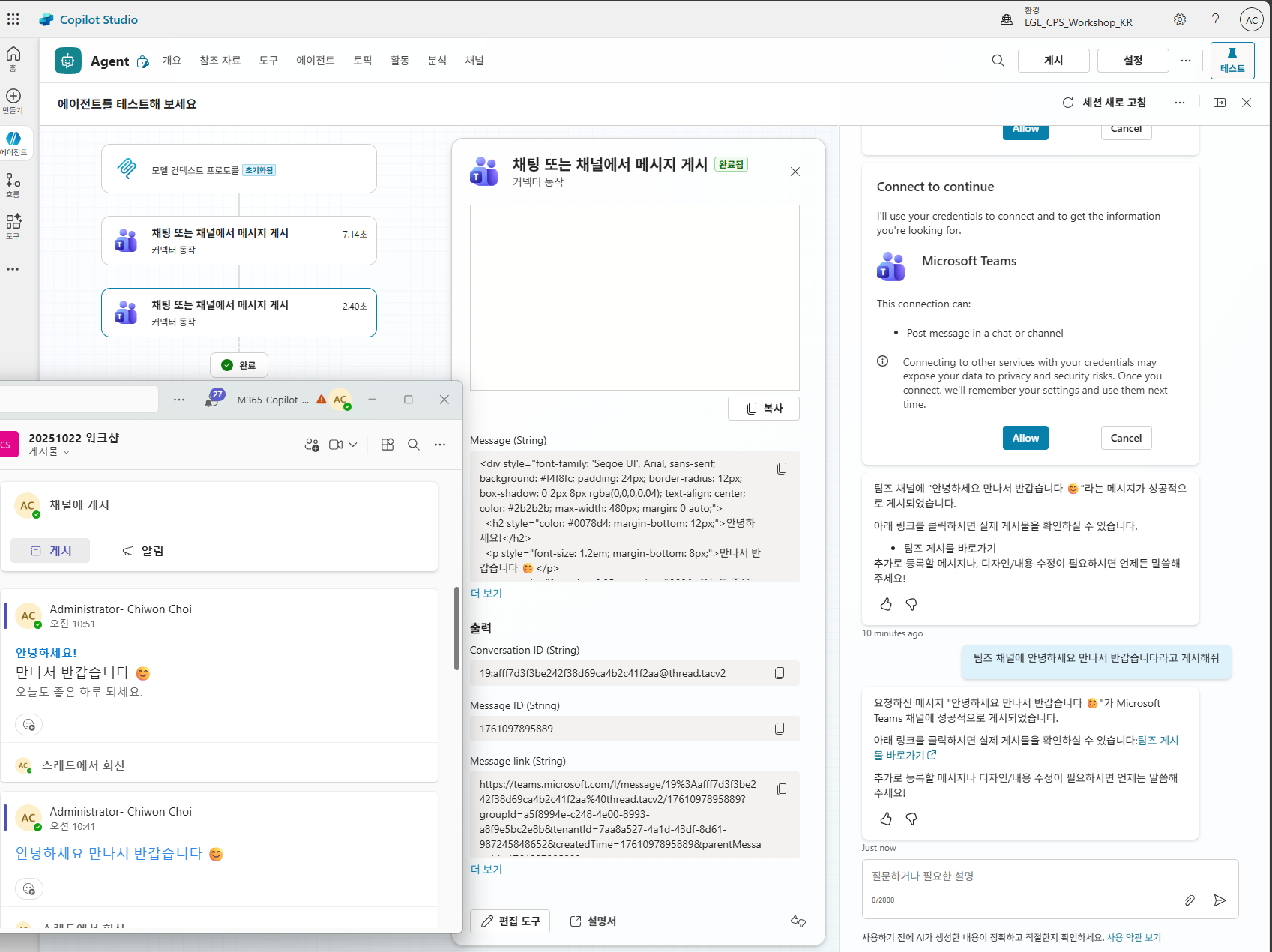Click the 게시 publish button
The height and width of the screenshot is (952, 1272).
click(x=1053, y=61)
